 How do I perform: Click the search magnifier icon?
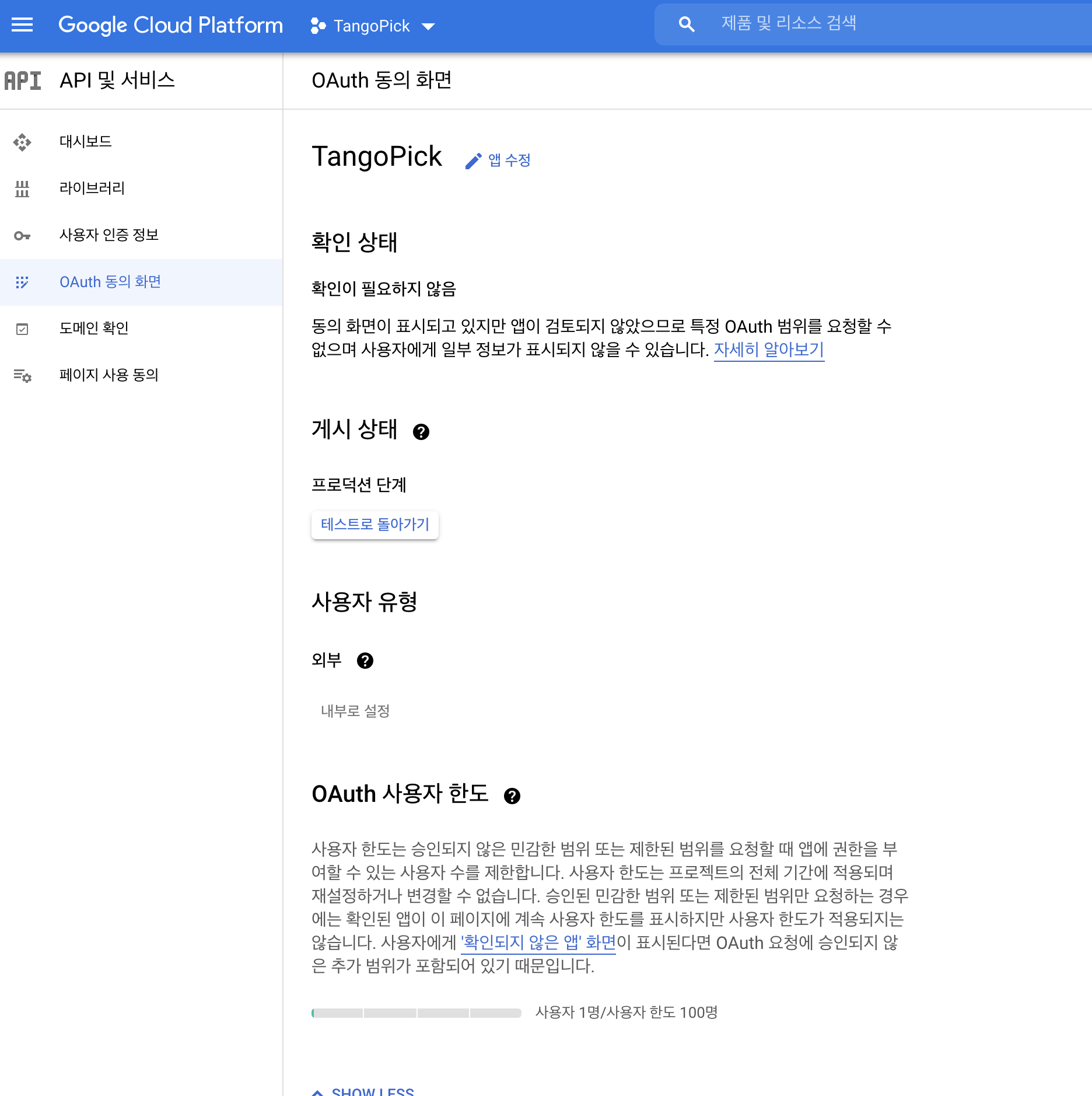[687, 25]
